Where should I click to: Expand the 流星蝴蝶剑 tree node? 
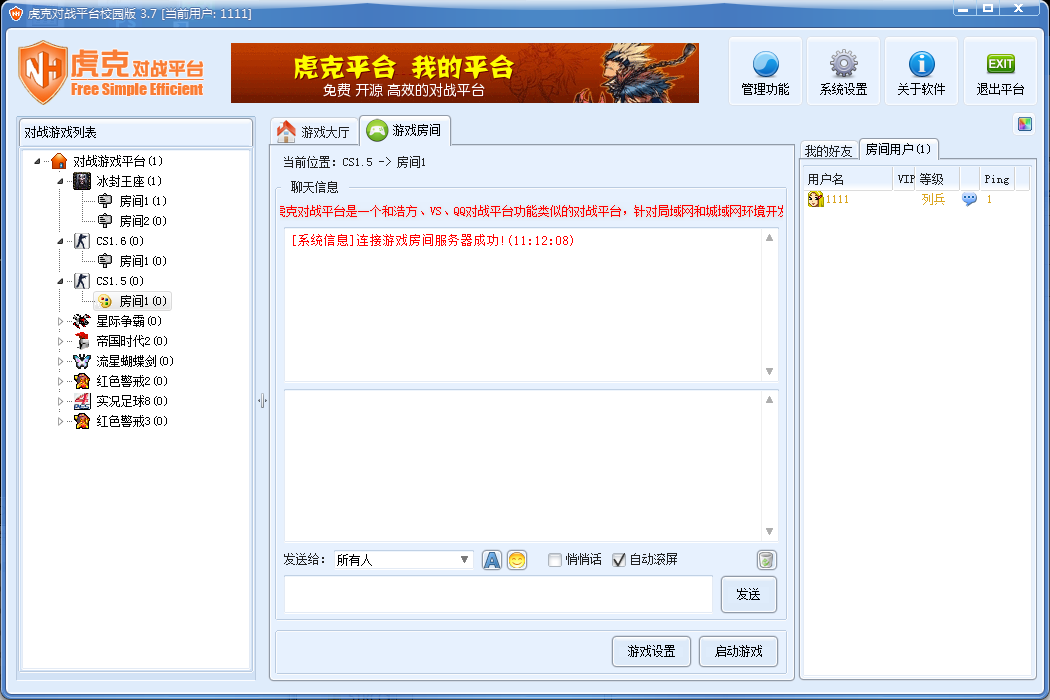pyautogui.click(x=60, y=362)
